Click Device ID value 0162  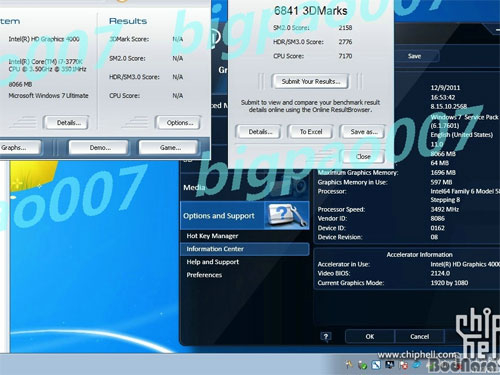[437, 228]
